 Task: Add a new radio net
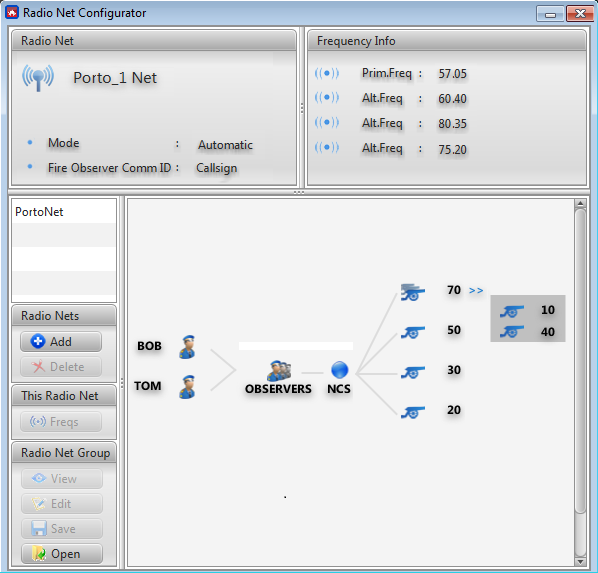point(61,341)
